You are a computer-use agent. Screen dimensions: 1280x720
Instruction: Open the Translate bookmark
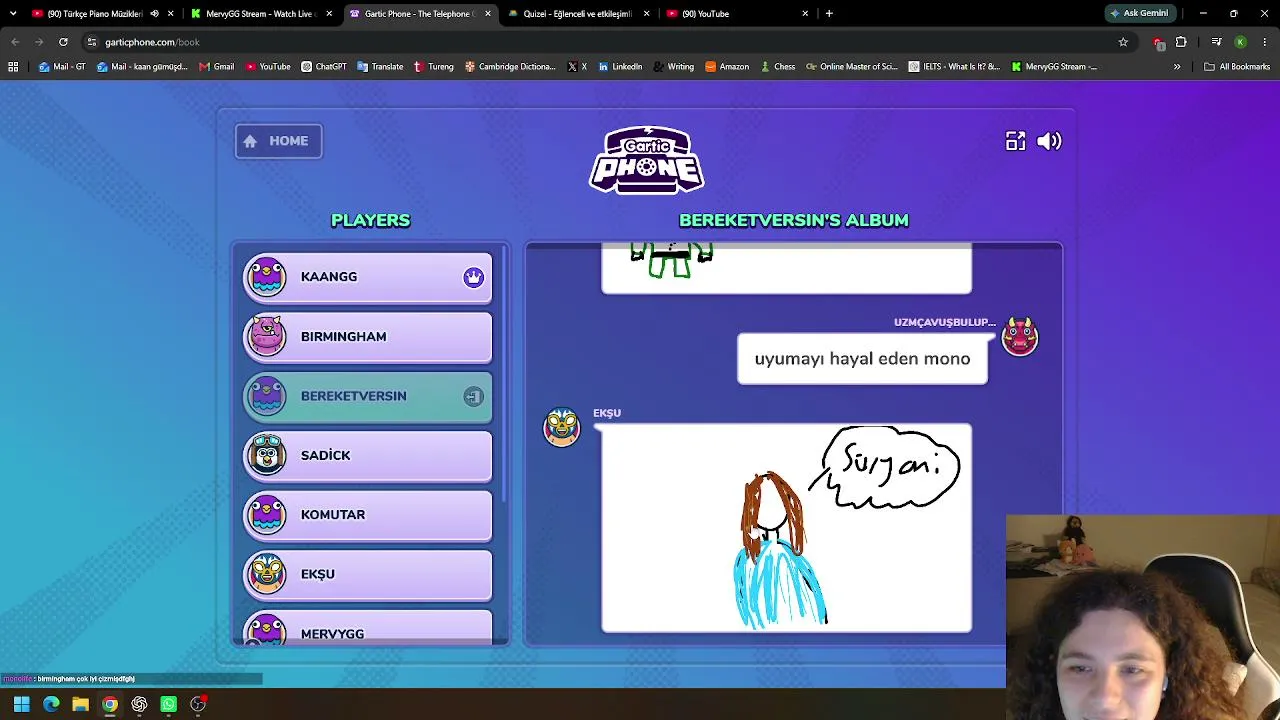click(x=380, y=67)
